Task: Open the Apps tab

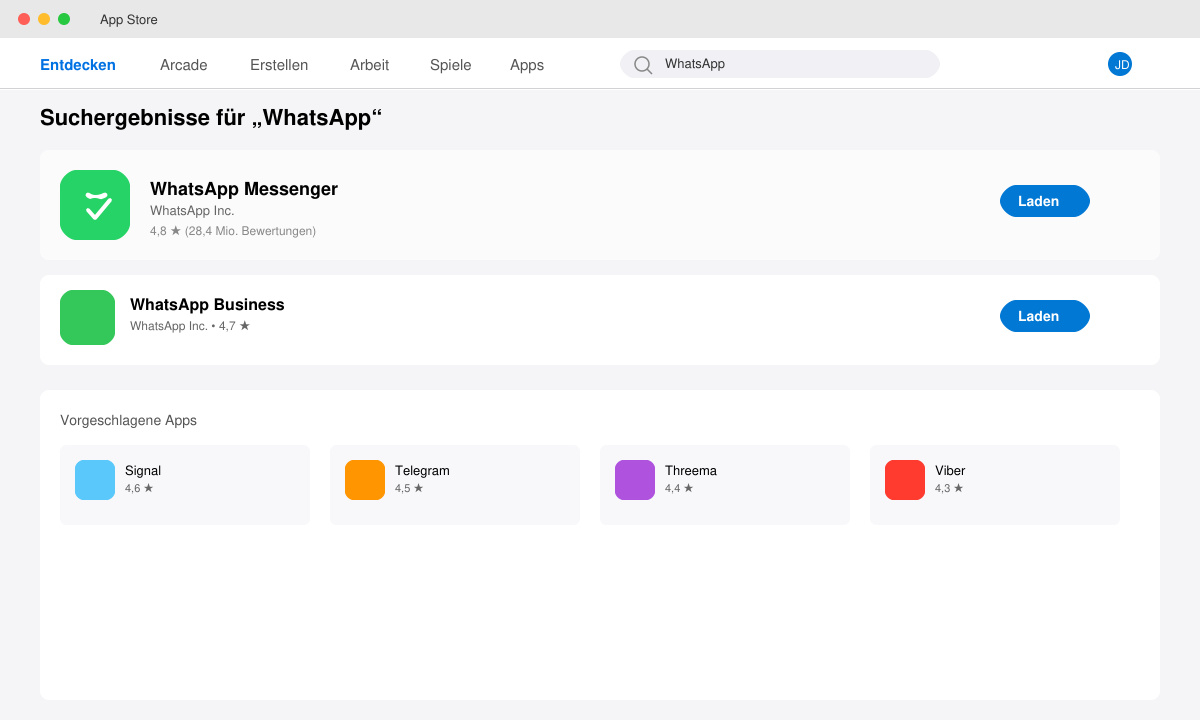Action: [x=527, y=65]
